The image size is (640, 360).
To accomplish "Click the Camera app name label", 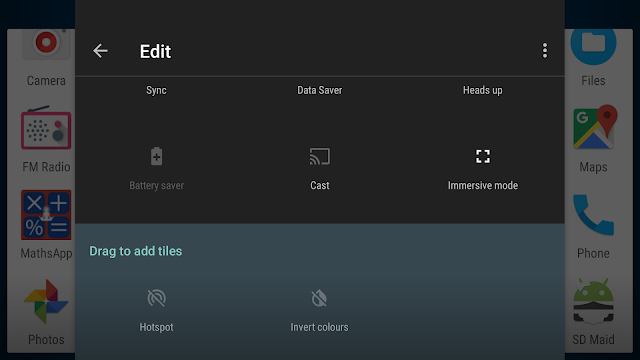I will pyautogui.click(x=46, y=81).
